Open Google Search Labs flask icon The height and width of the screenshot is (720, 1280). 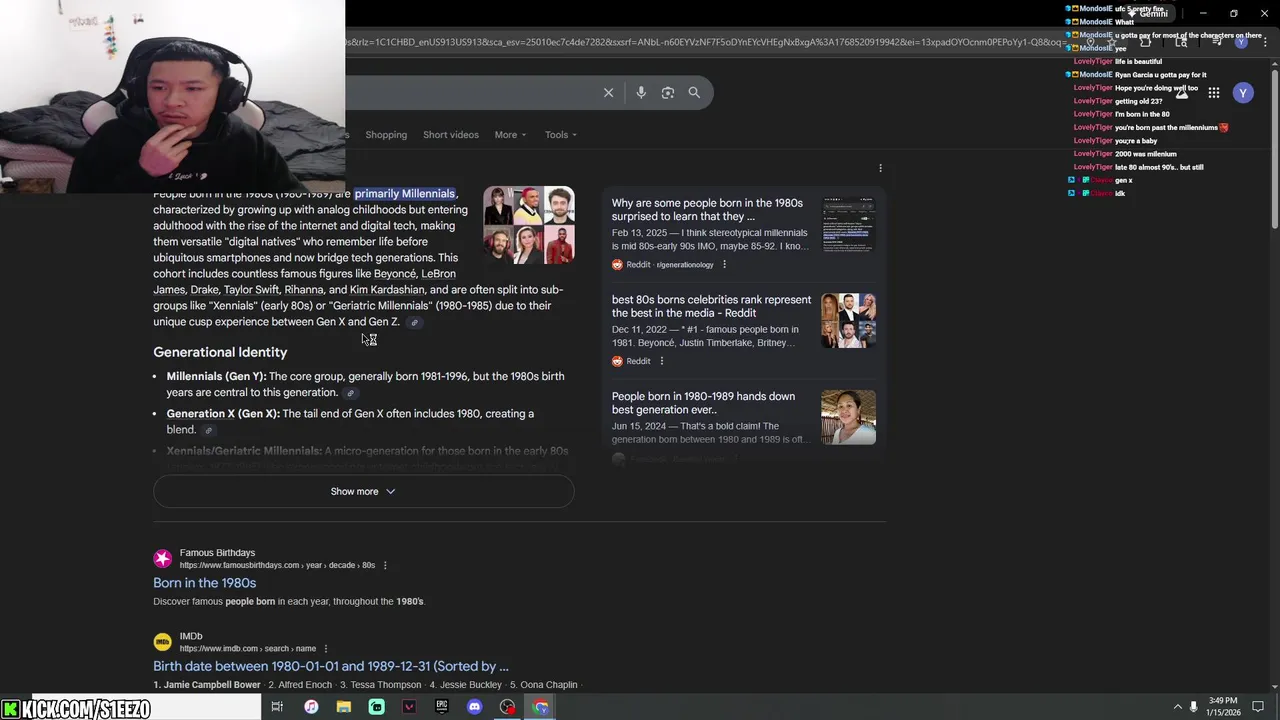point(1182,93)
